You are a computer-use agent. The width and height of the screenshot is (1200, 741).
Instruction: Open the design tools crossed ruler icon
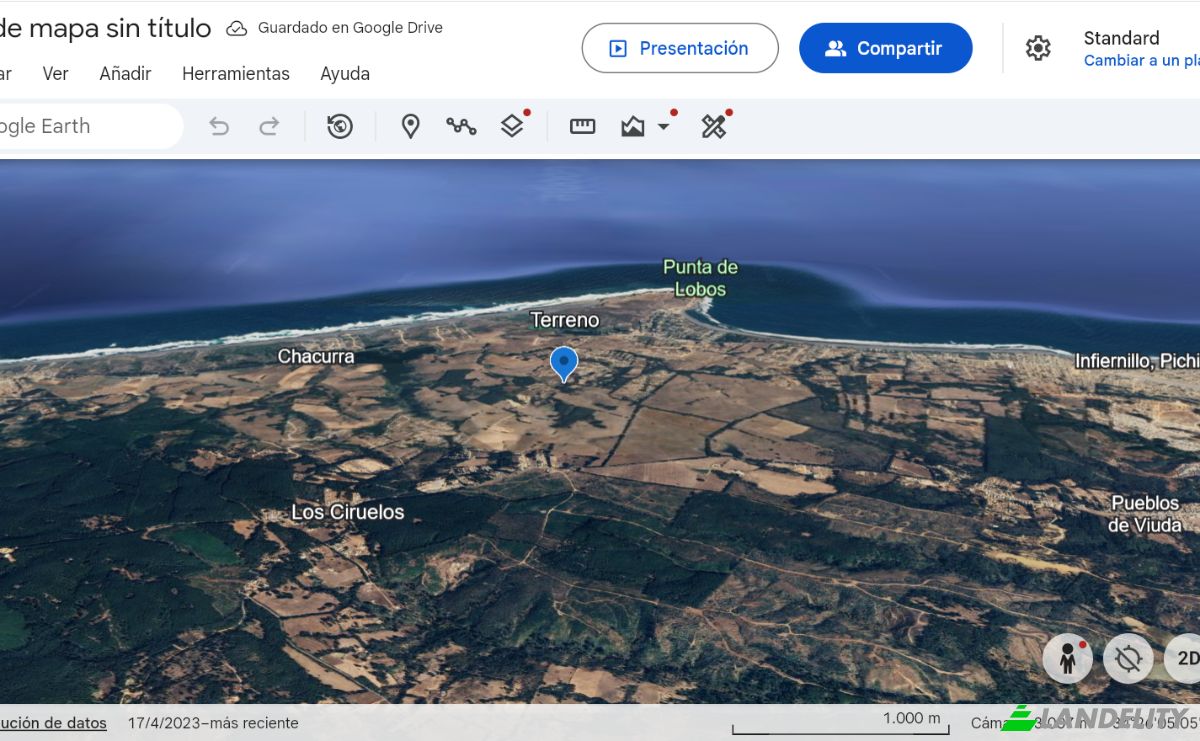(x=713, y=126)
